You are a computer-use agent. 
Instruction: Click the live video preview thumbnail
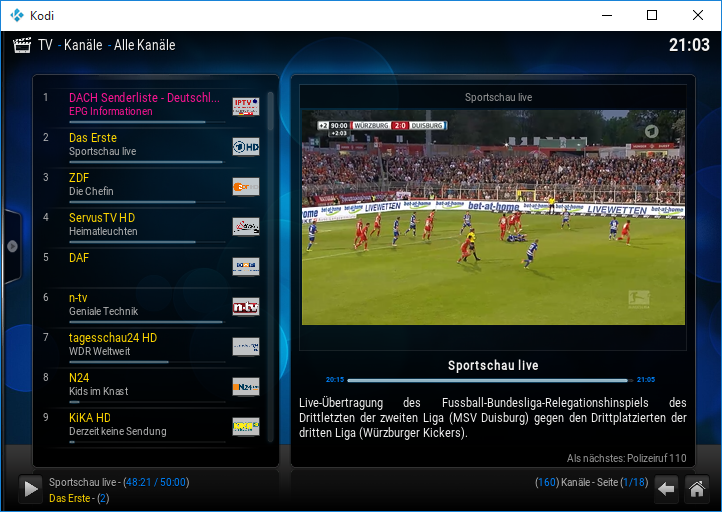coord(493,217)
